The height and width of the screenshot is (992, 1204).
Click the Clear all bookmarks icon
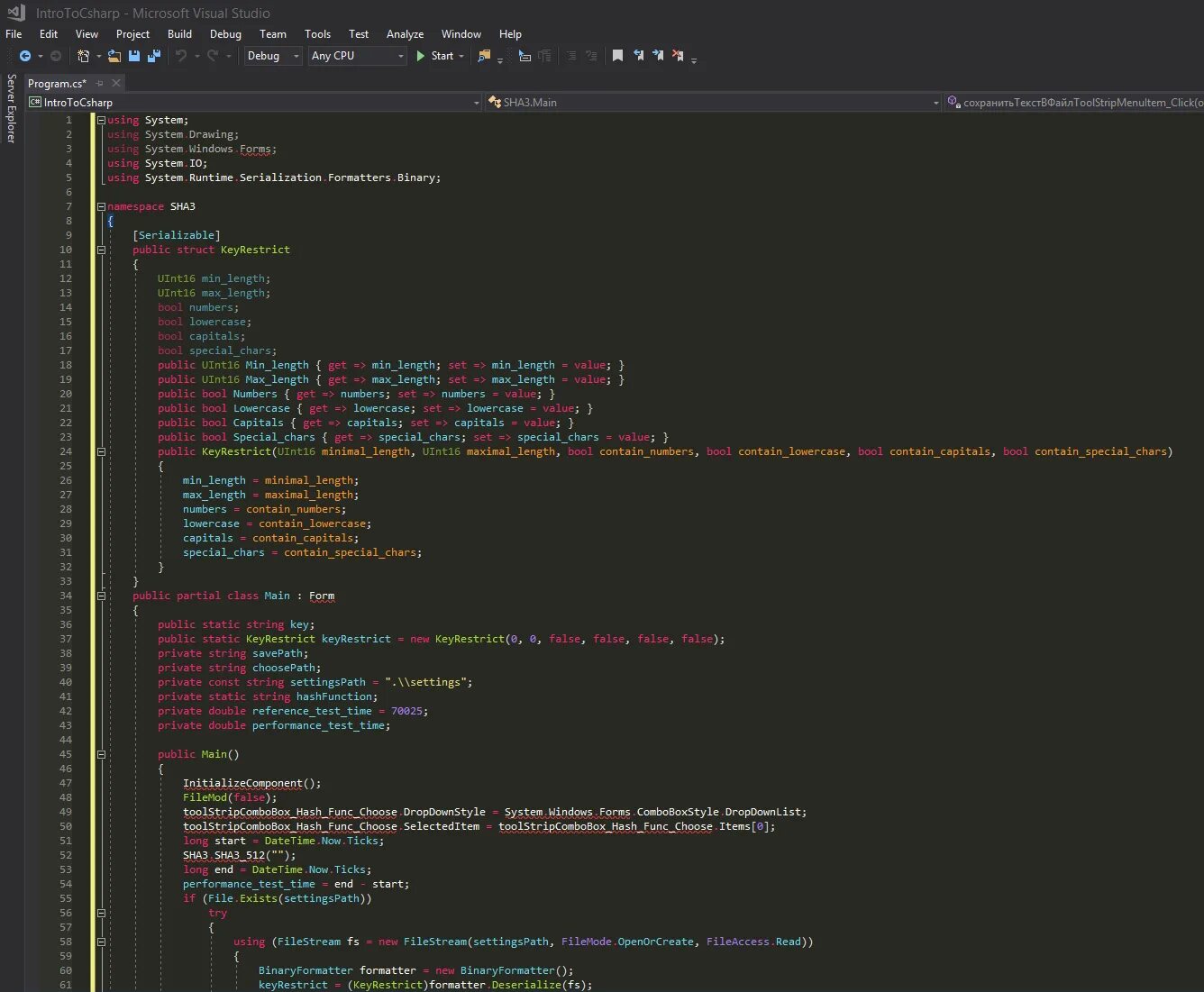678,56
